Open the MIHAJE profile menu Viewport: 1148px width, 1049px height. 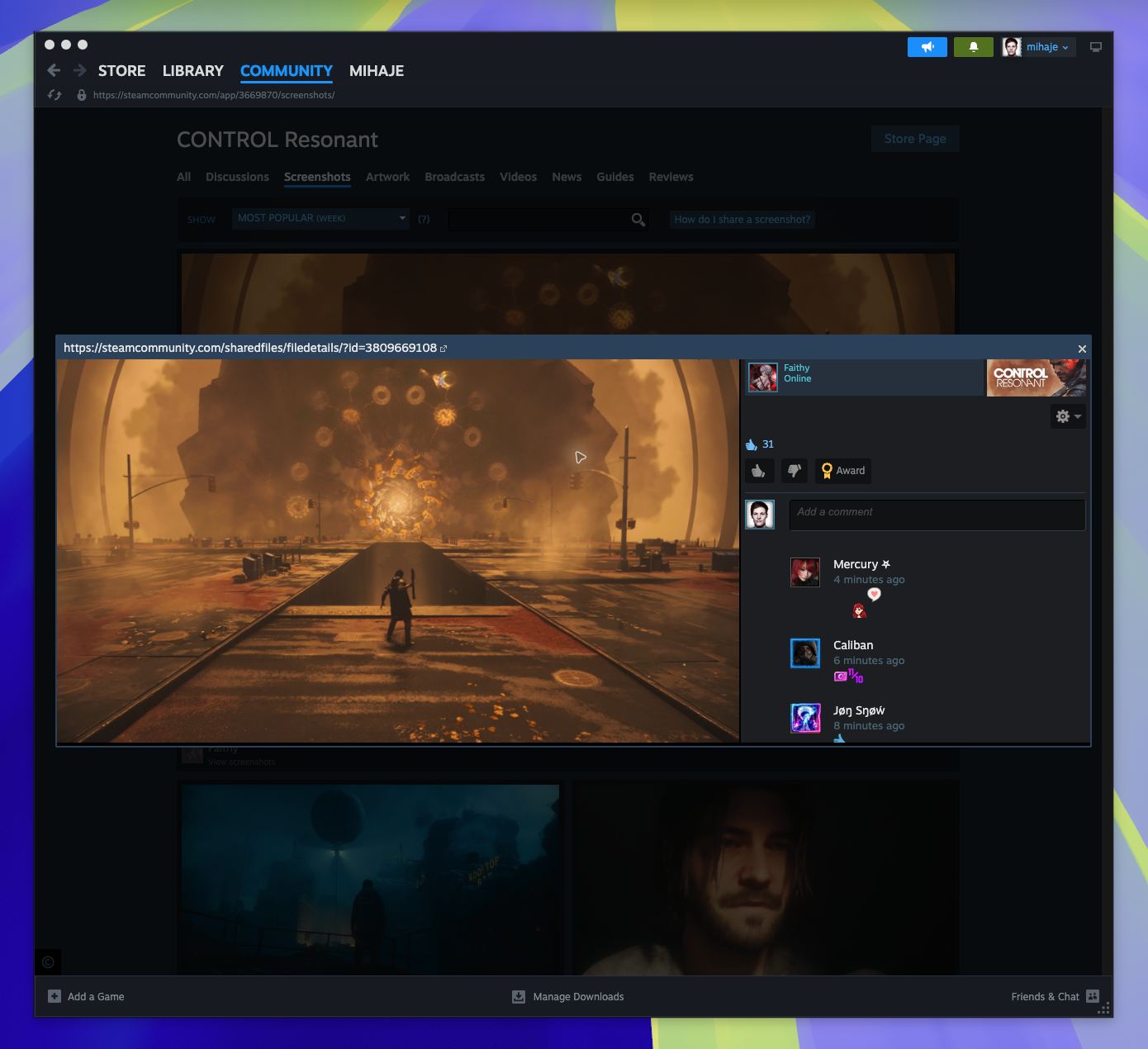[377, 71]
